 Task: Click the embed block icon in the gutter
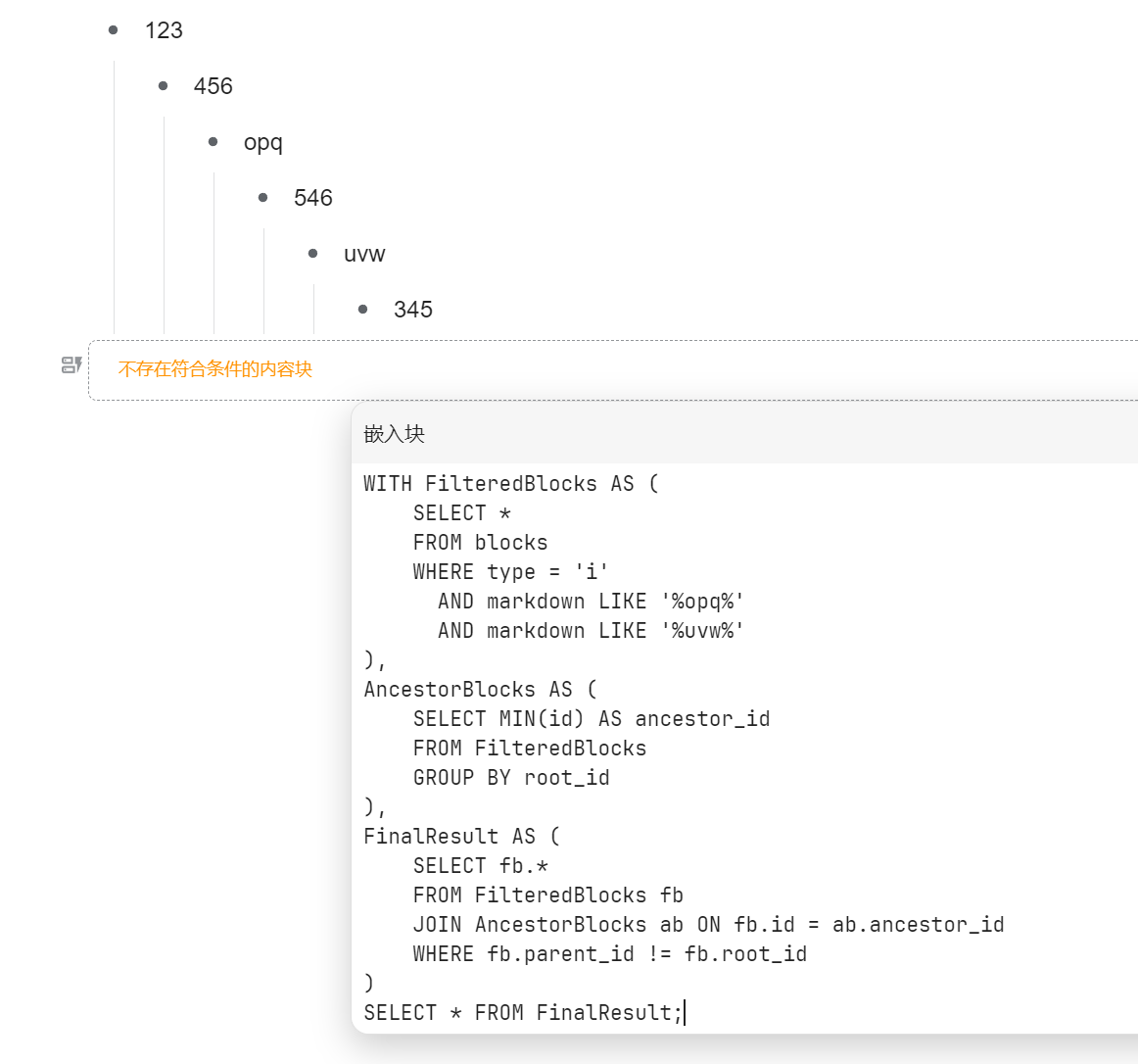71,365
